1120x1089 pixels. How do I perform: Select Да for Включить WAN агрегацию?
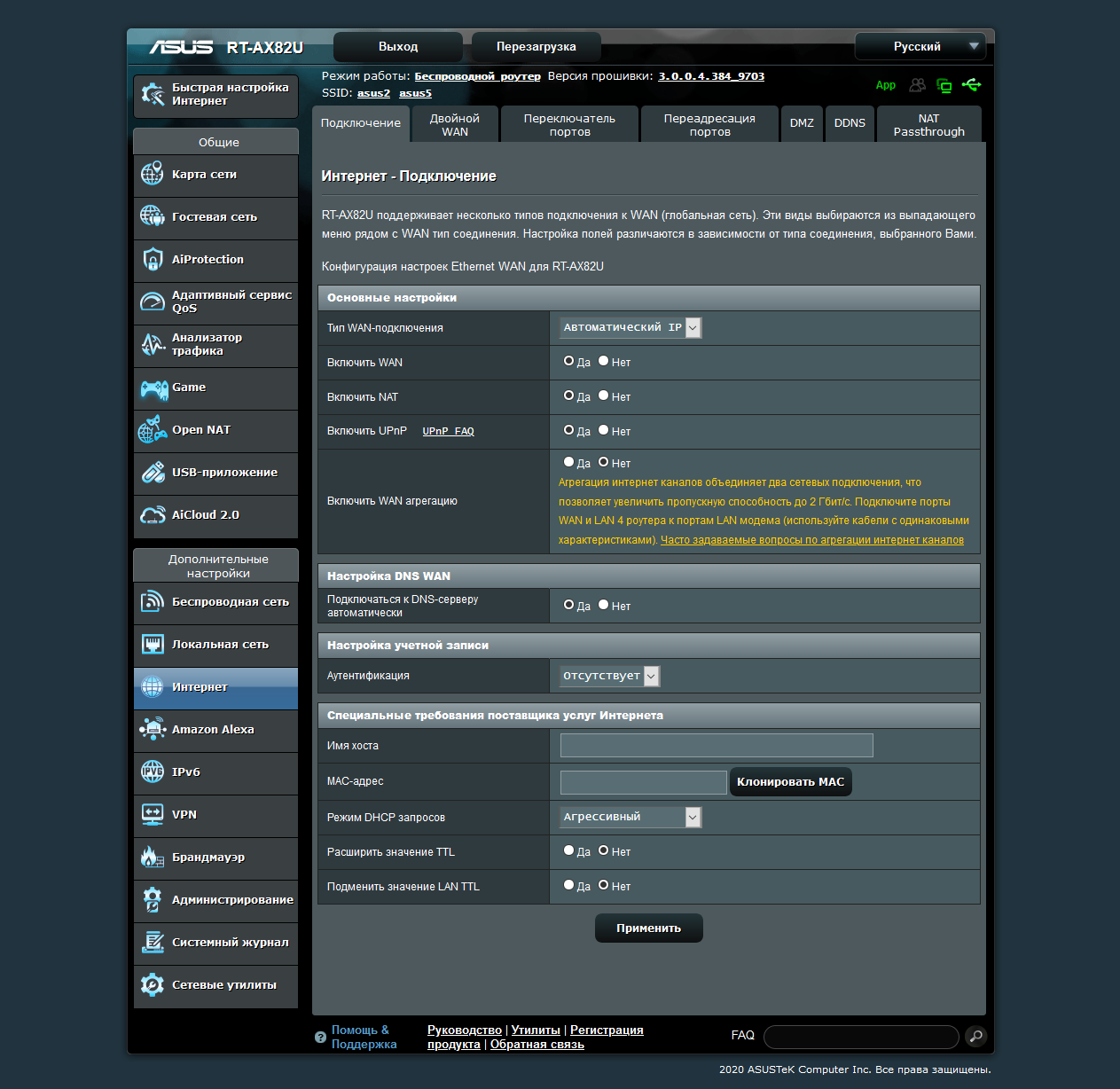click(x=569, y=462)
